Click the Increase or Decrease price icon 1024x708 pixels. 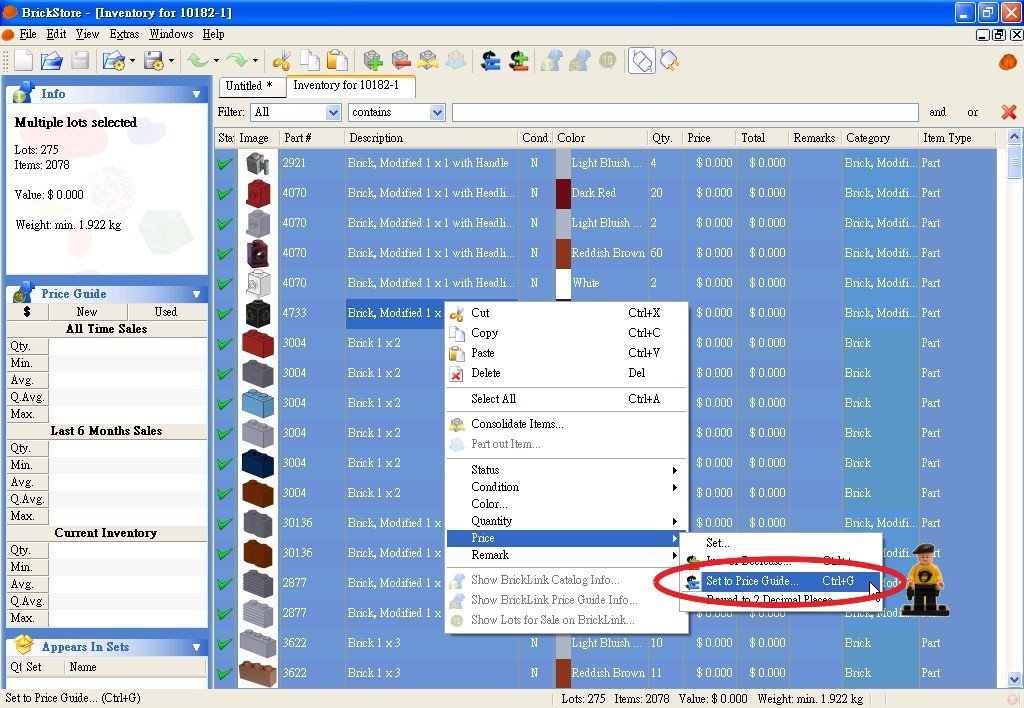[x=519, y=61]
